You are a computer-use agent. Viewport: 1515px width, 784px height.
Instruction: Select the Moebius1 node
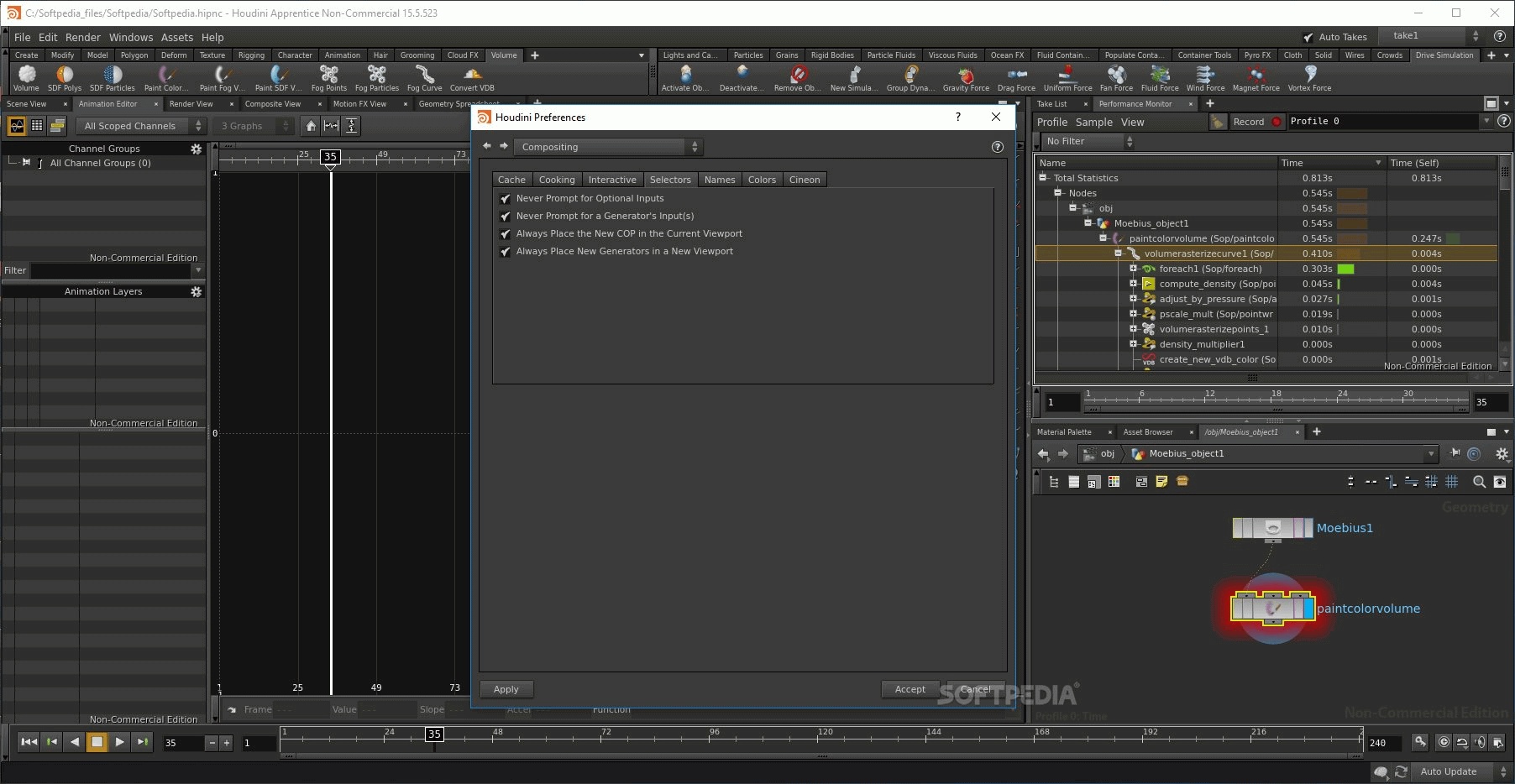1272,528
